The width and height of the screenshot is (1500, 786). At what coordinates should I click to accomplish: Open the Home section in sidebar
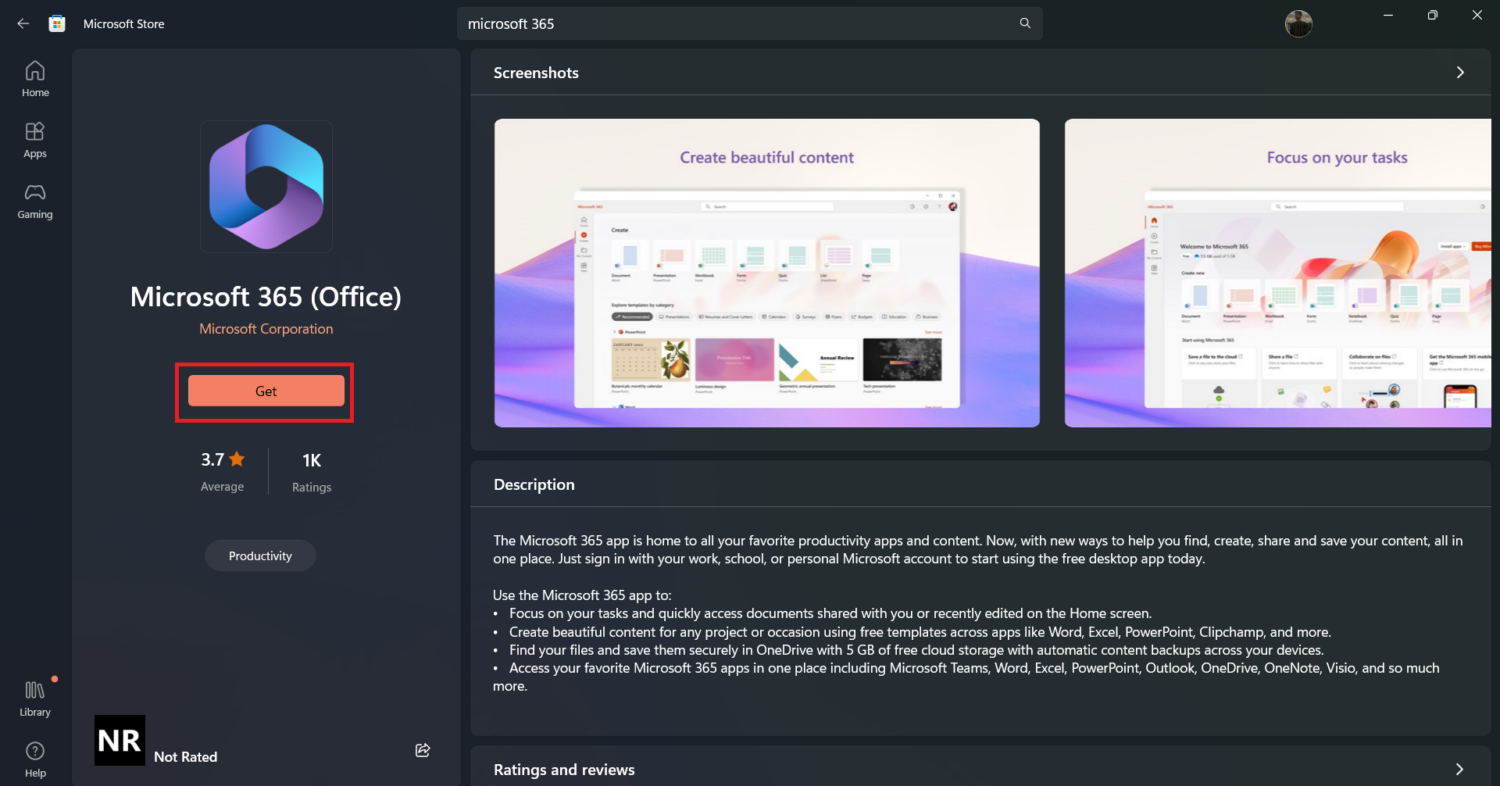click(35, 79)
